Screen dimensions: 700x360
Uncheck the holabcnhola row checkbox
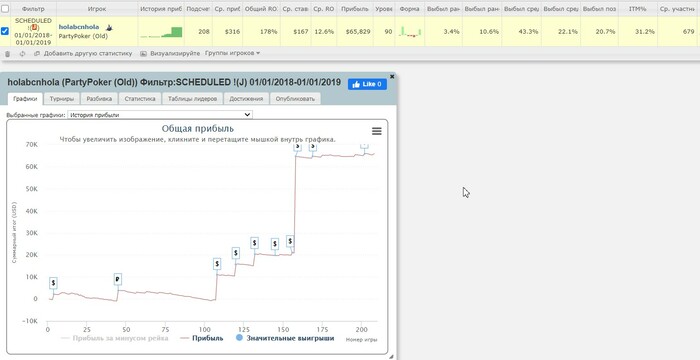4,31
